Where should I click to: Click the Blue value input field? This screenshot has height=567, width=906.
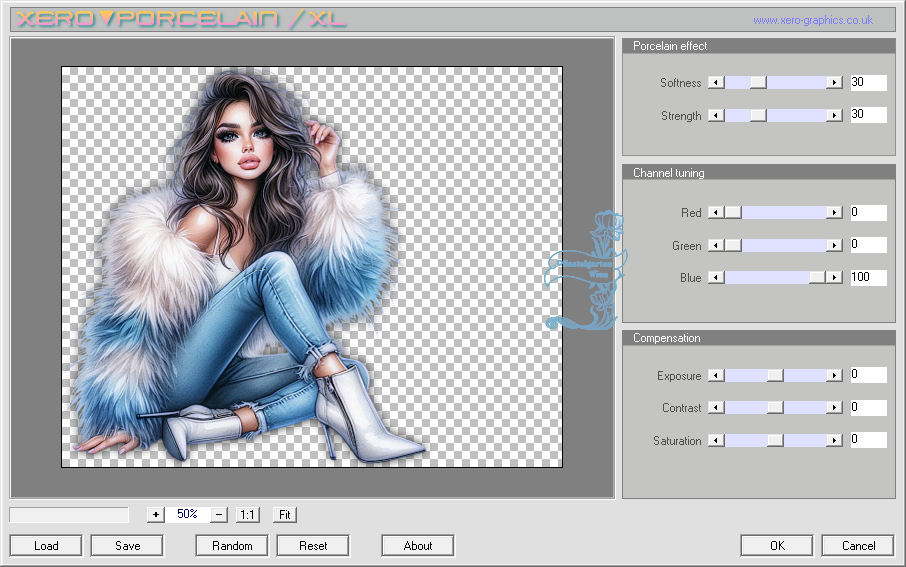coord(868,278)
